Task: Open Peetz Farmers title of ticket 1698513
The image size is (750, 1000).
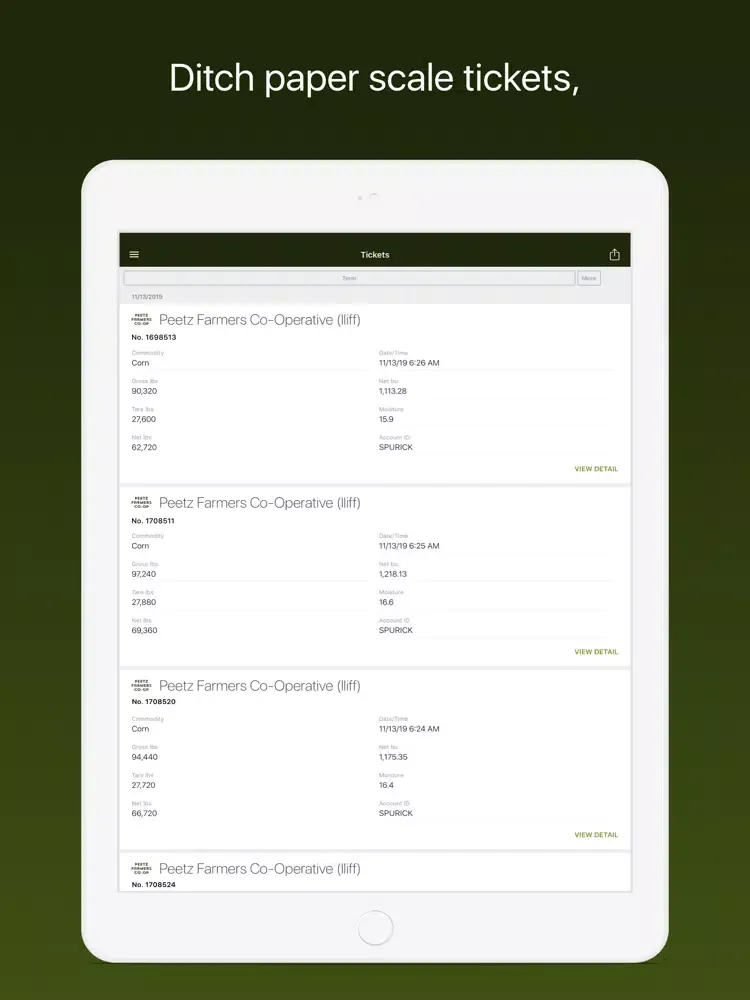Action: [260, 320]
